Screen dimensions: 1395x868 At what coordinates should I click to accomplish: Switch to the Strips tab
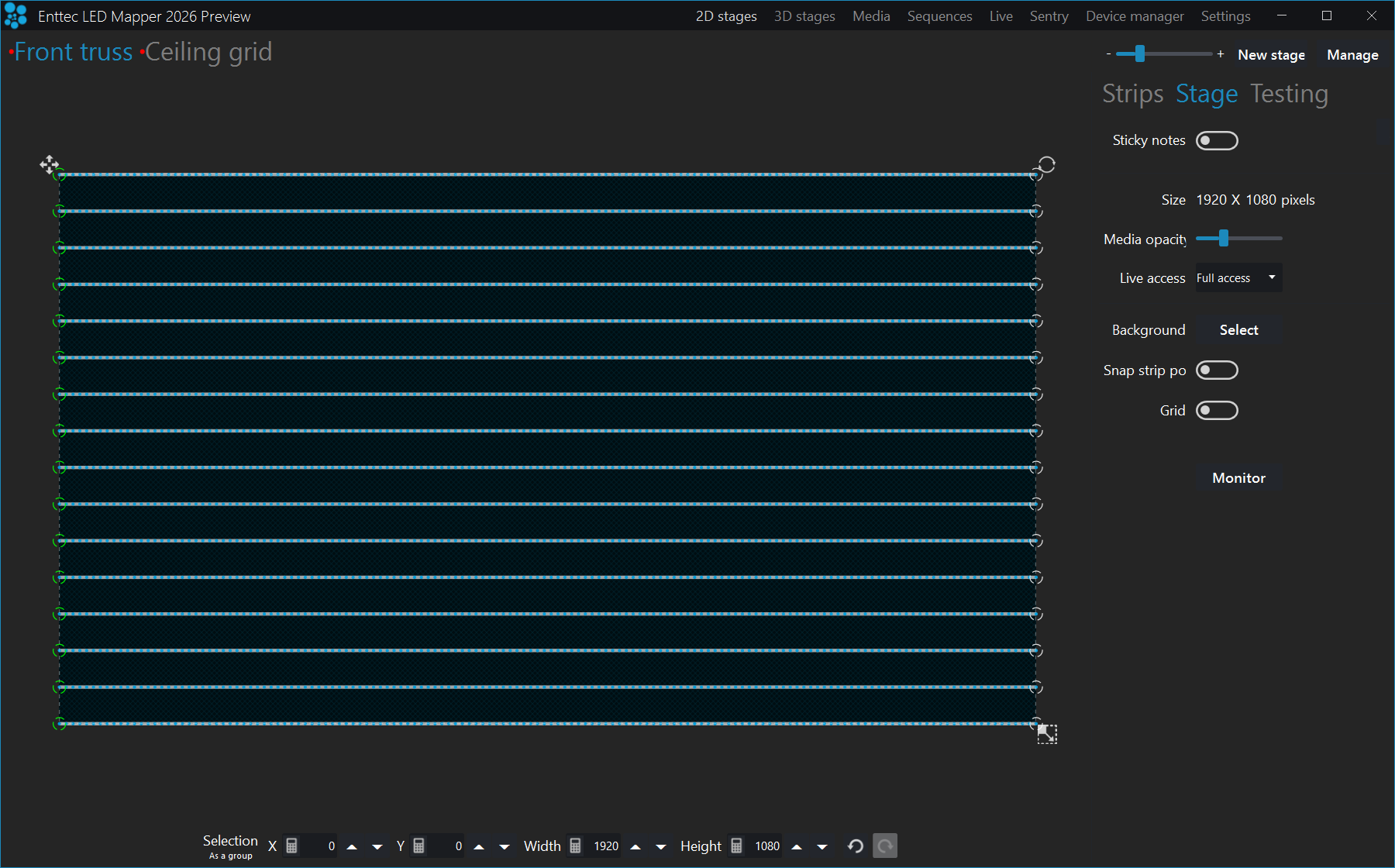point(1132,94)
